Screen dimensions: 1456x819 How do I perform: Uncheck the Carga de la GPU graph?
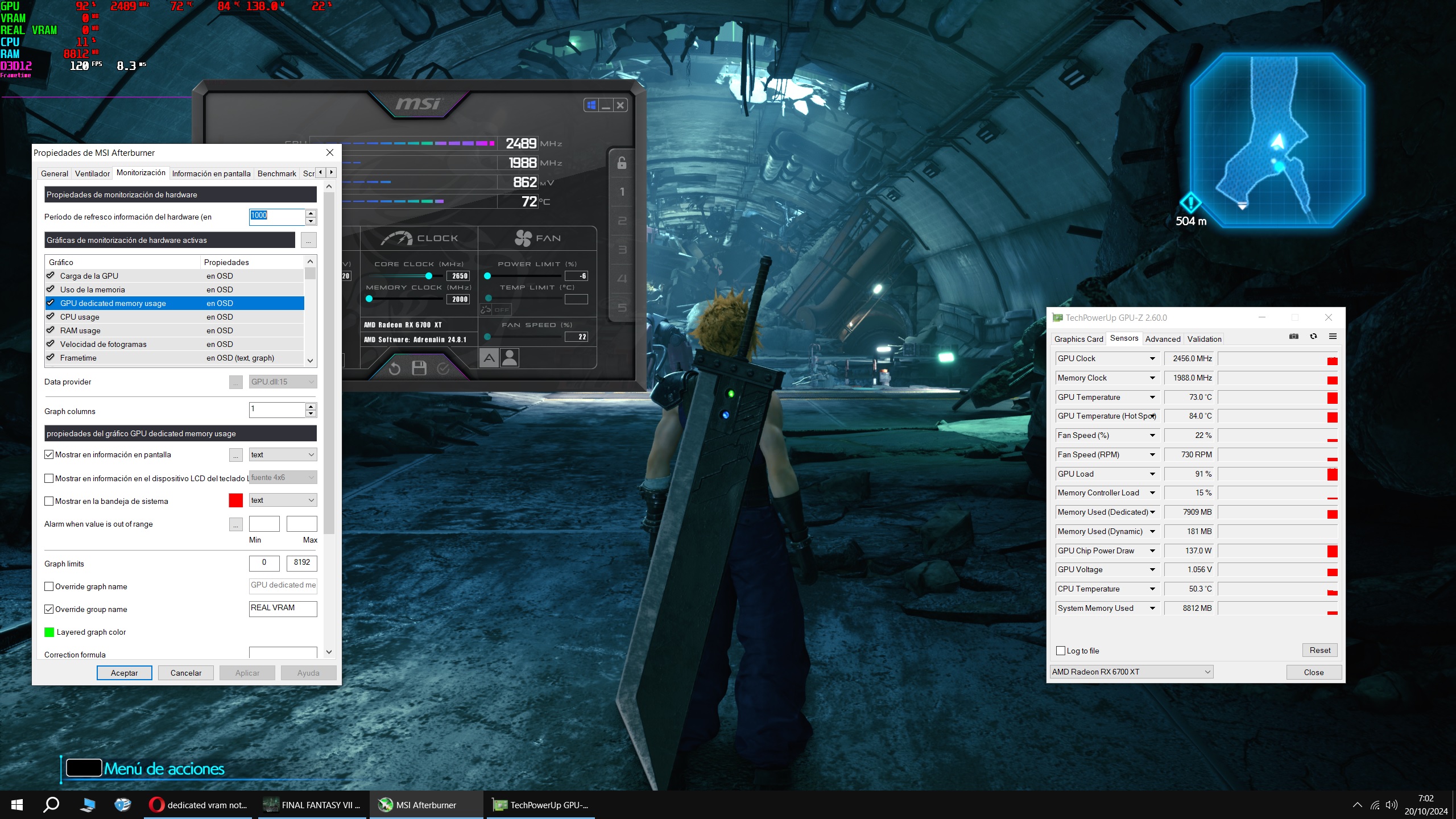click(51, 275)
